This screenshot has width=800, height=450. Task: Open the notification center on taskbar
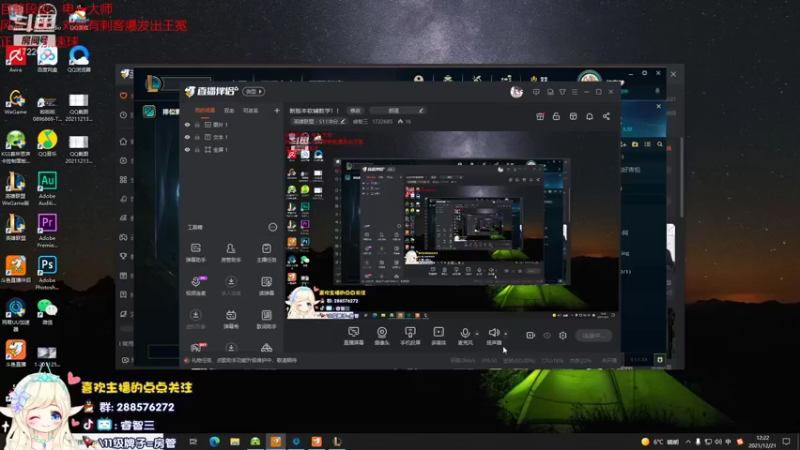(786, 441)
